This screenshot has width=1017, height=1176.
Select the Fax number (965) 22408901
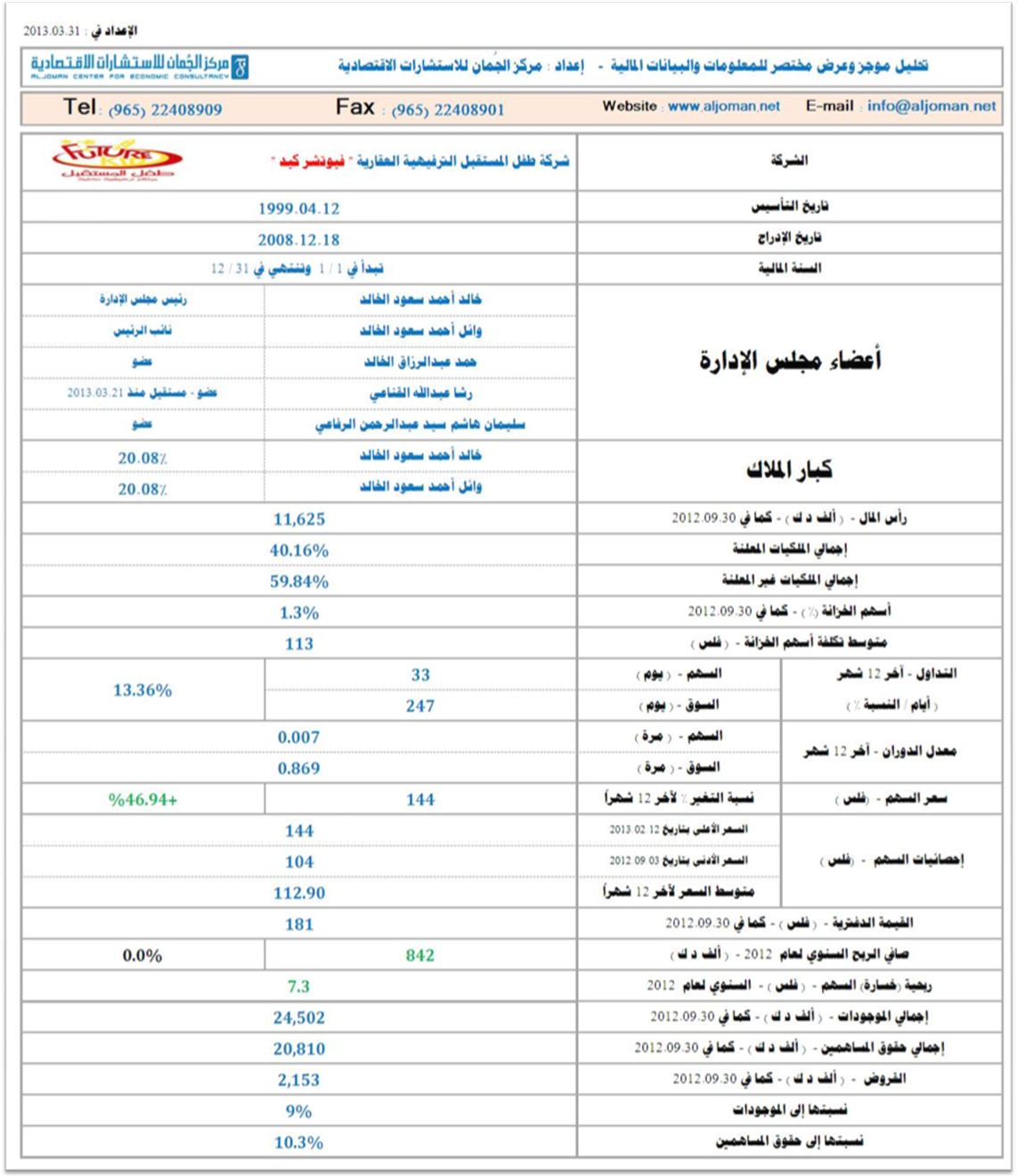(x=447, y=109)
